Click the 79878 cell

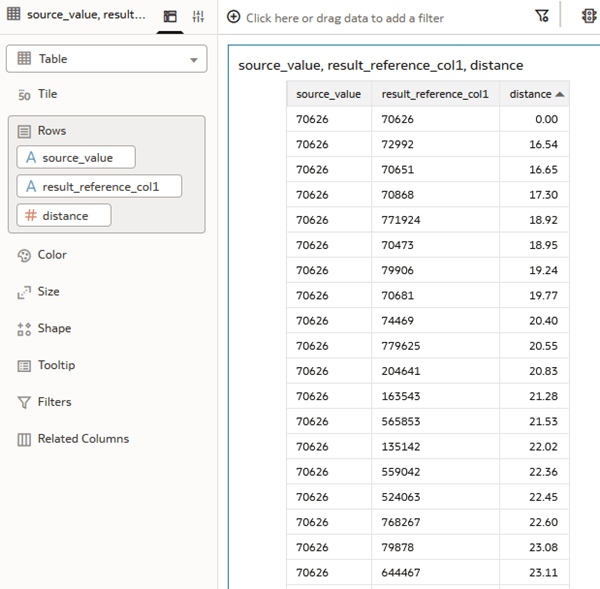click(435, 547)
